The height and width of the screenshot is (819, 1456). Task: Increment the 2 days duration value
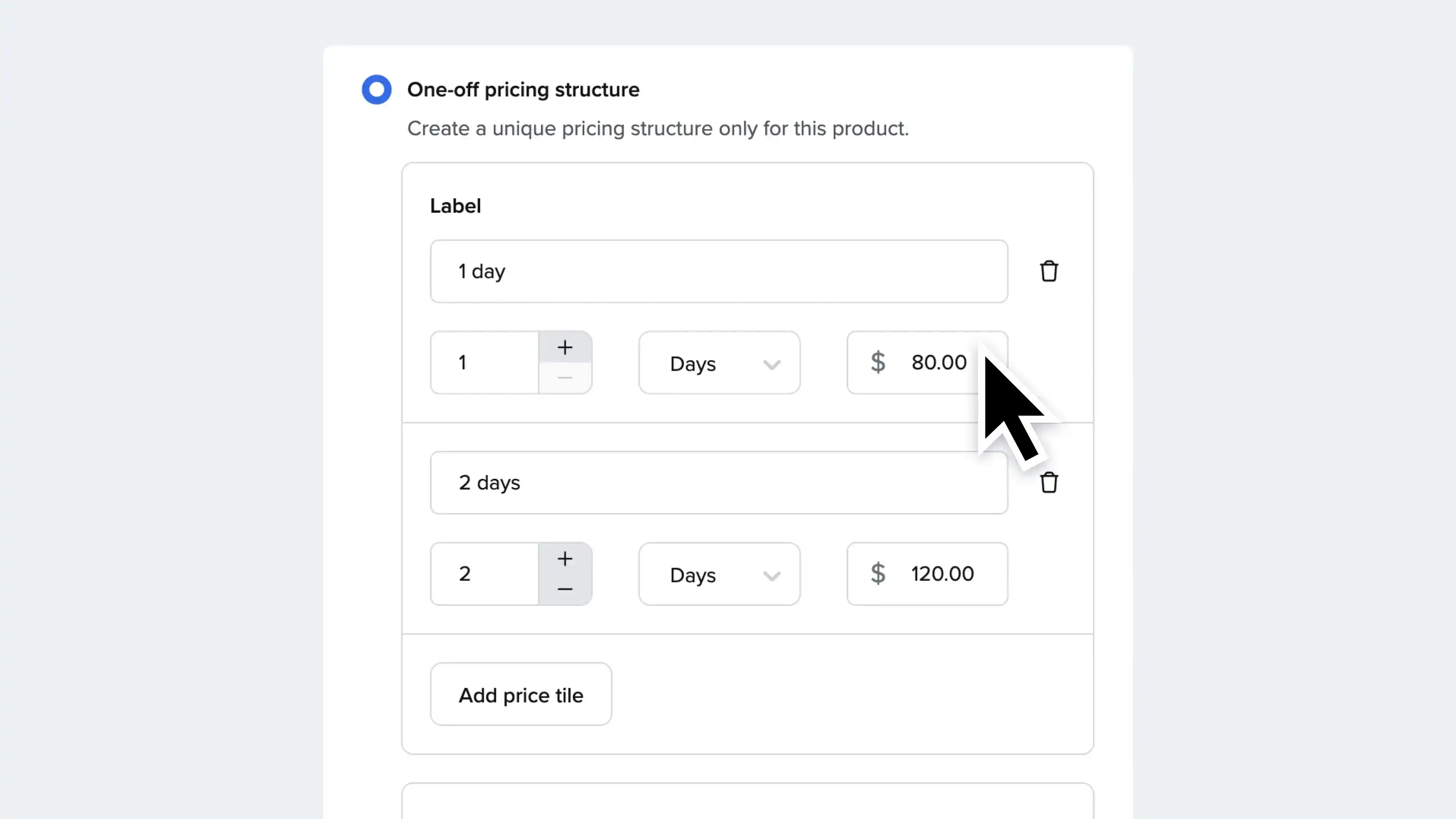click(x=565, y=559)
